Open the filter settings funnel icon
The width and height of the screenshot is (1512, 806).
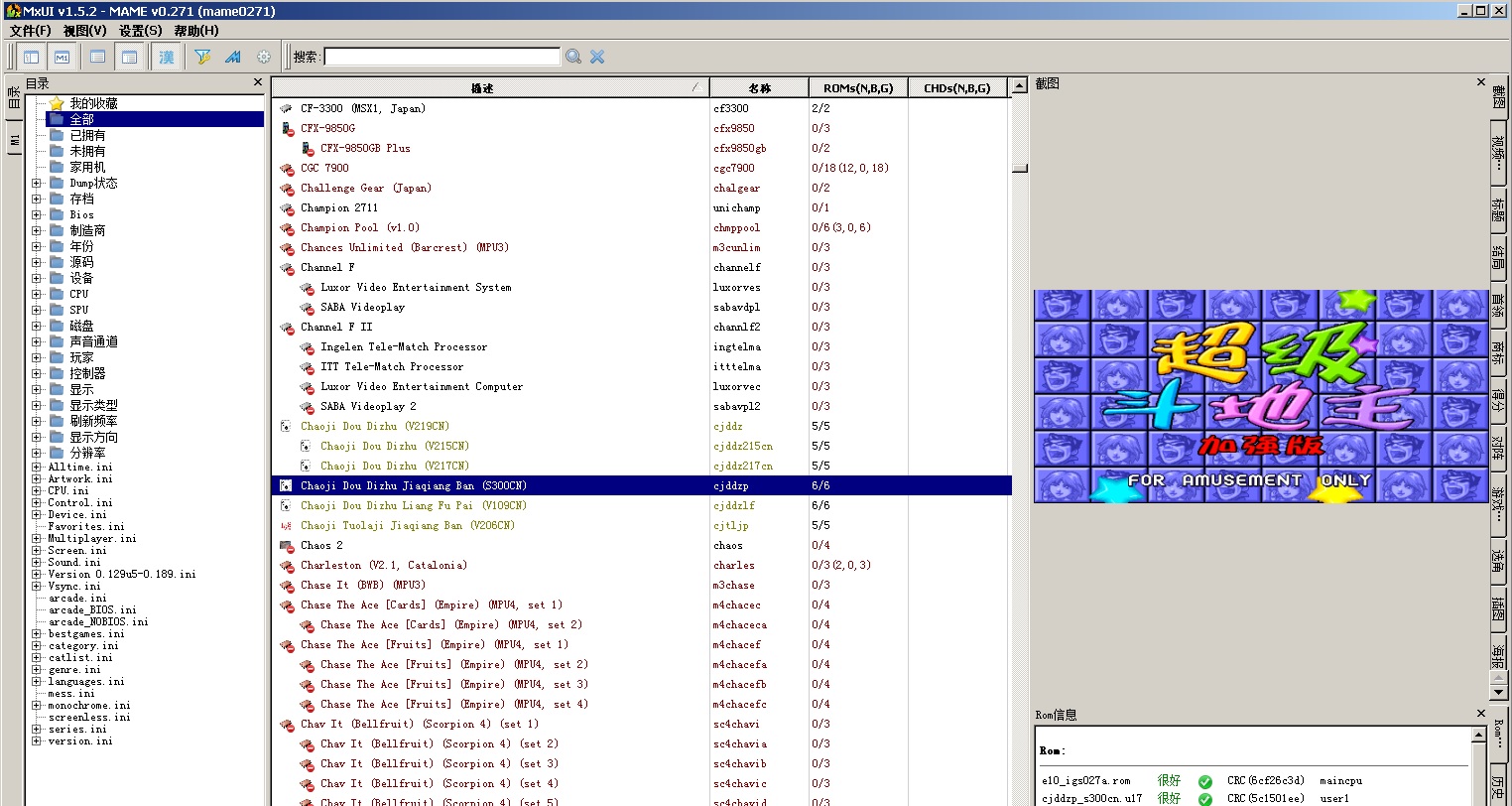[202, 57]
